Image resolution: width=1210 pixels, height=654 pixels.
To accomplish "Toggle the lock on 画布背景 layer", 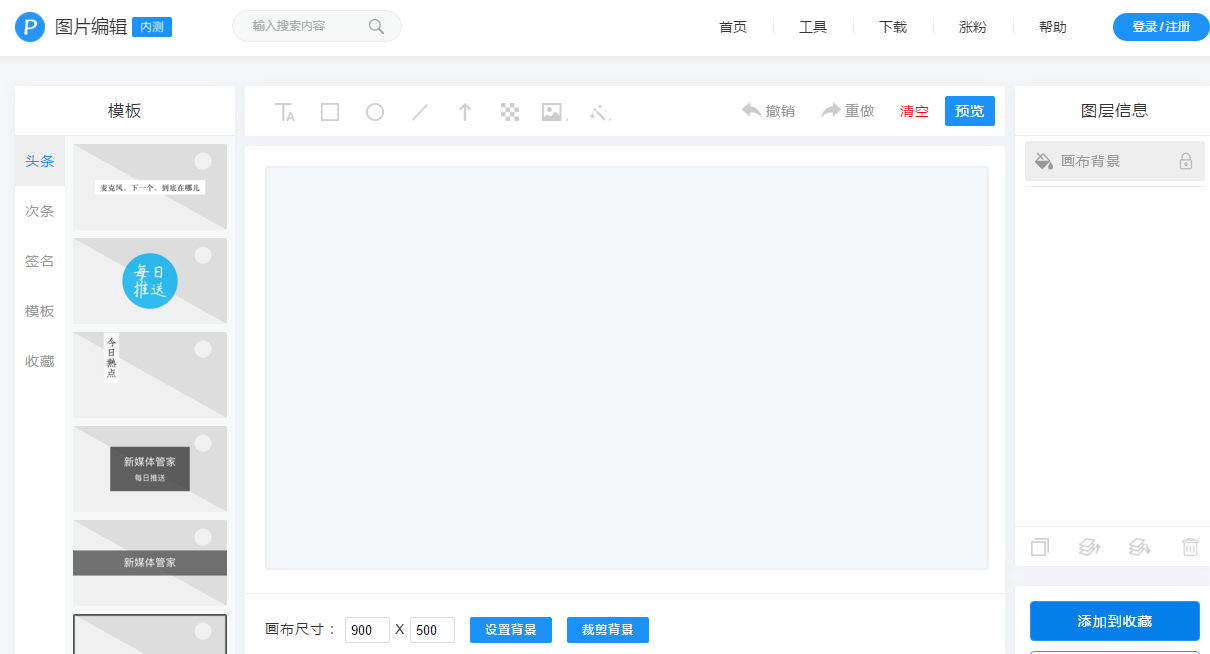I will click(x=1186, y=161).
